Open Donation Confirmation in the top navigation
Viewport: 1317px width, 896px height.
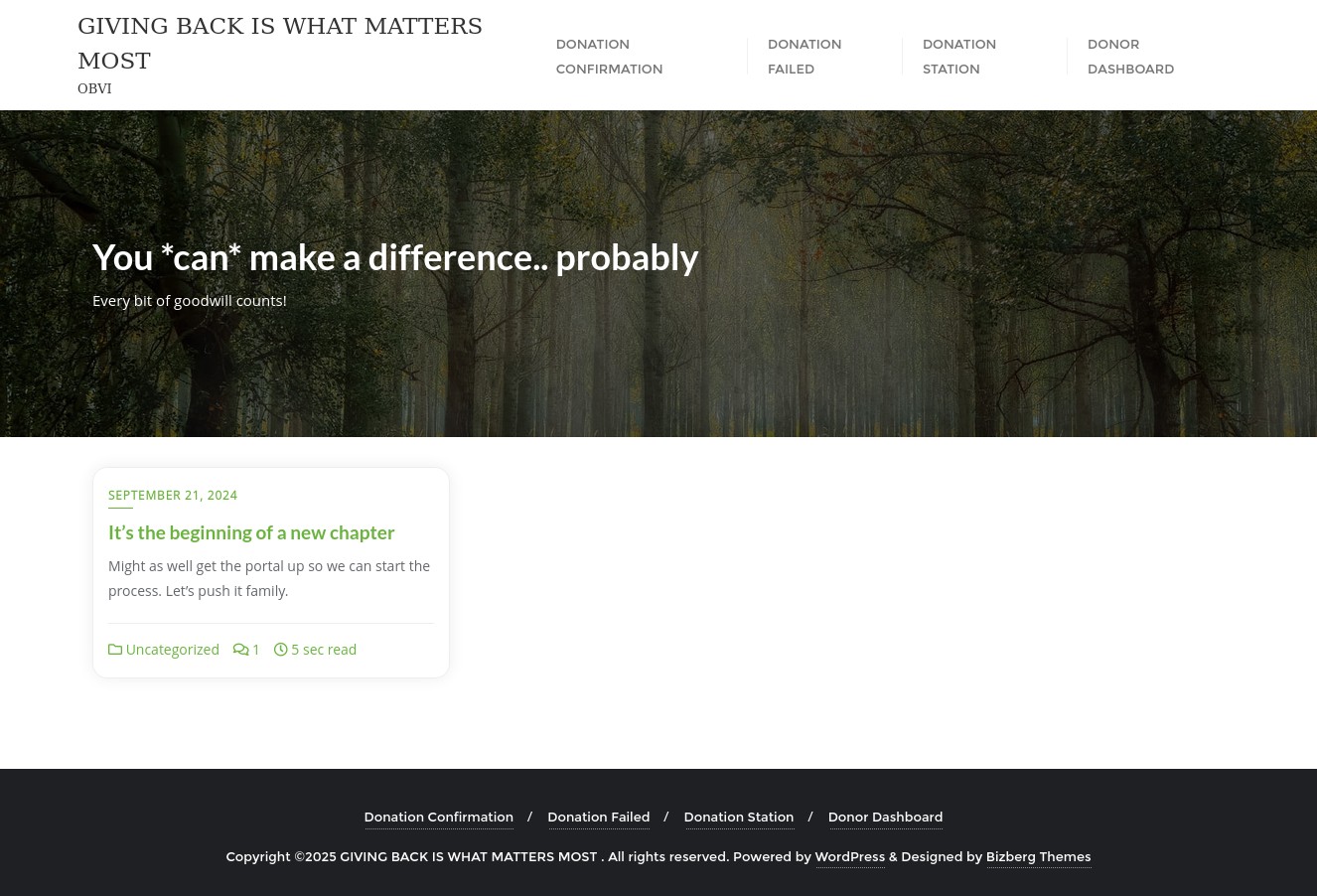tap(608, 57)
